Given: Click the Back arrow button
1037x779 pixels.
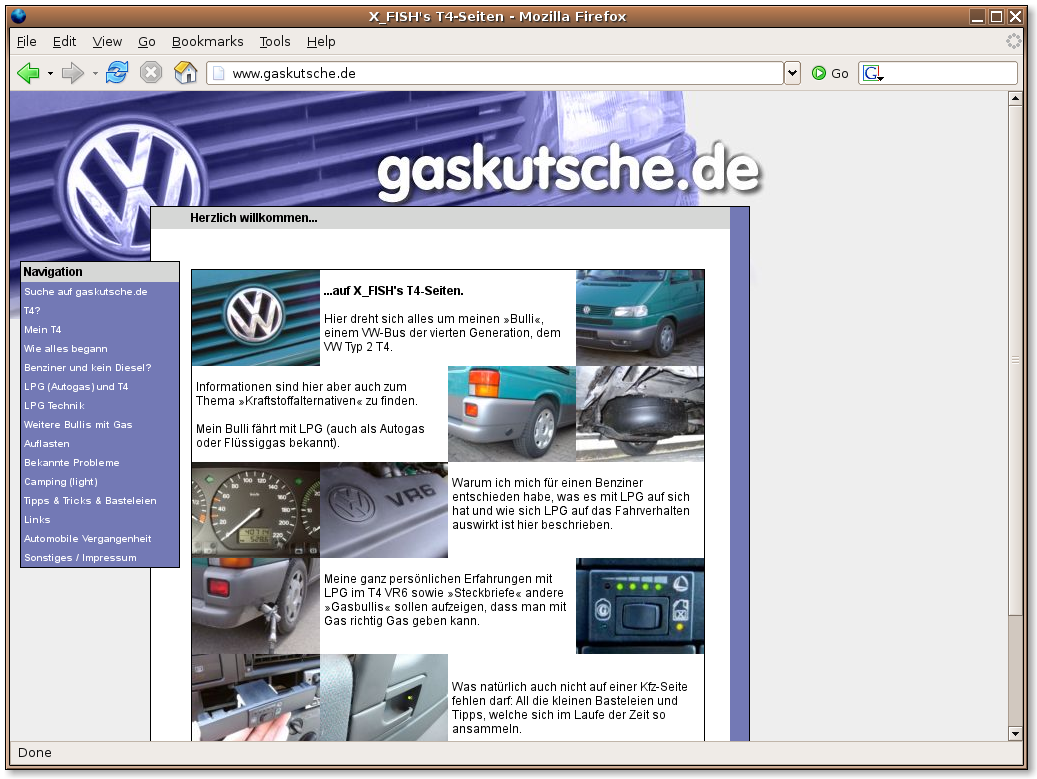Looking at the screenshot, I should coord(28,73).
